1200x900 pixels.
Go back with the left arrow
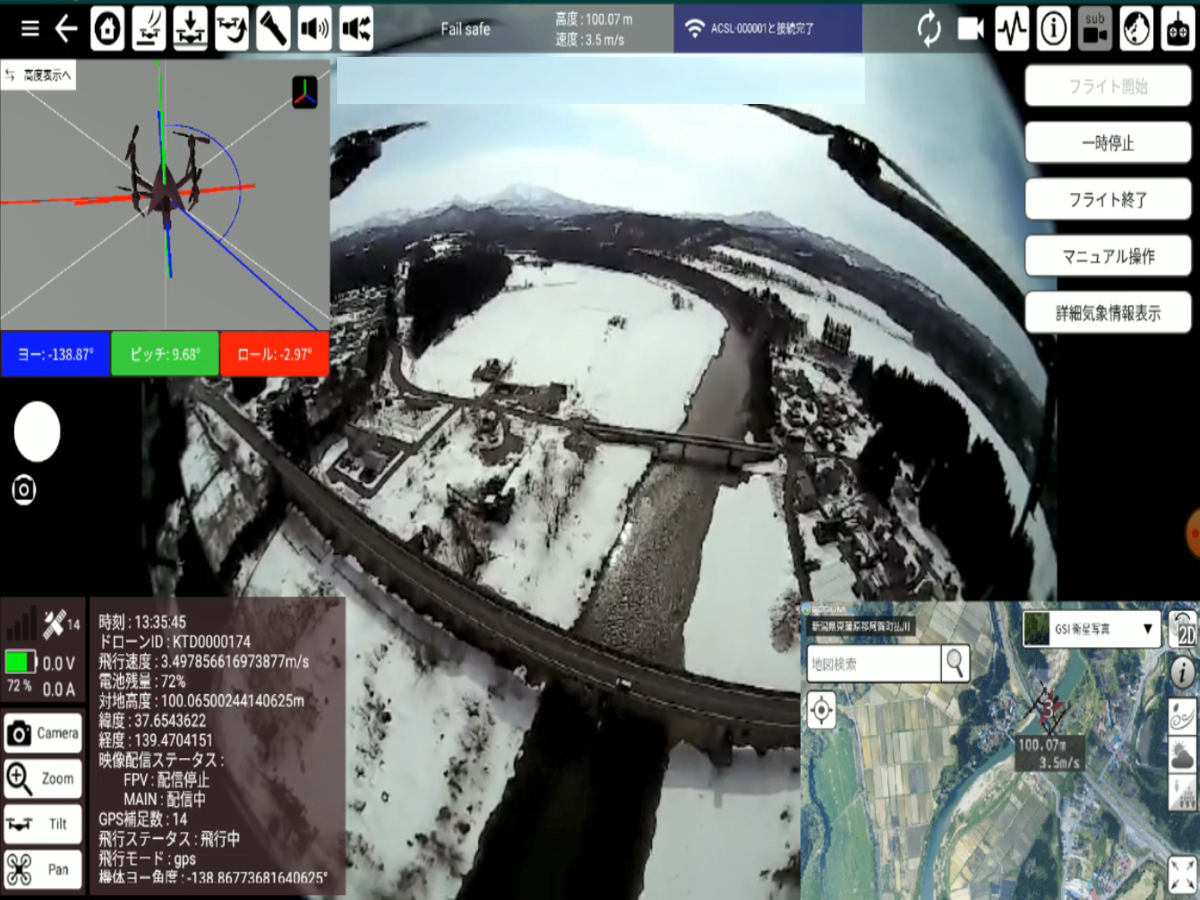pos(66,28)
